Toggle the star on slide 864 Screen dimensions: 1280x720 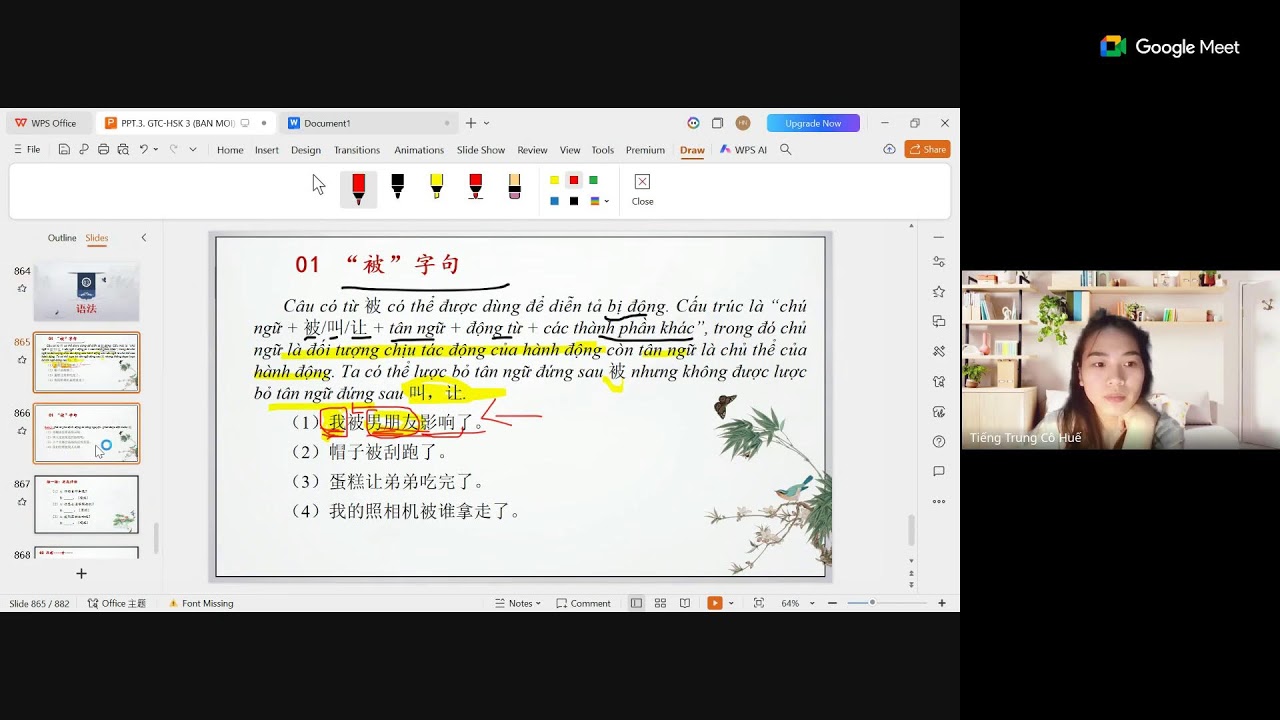[22, 288]
